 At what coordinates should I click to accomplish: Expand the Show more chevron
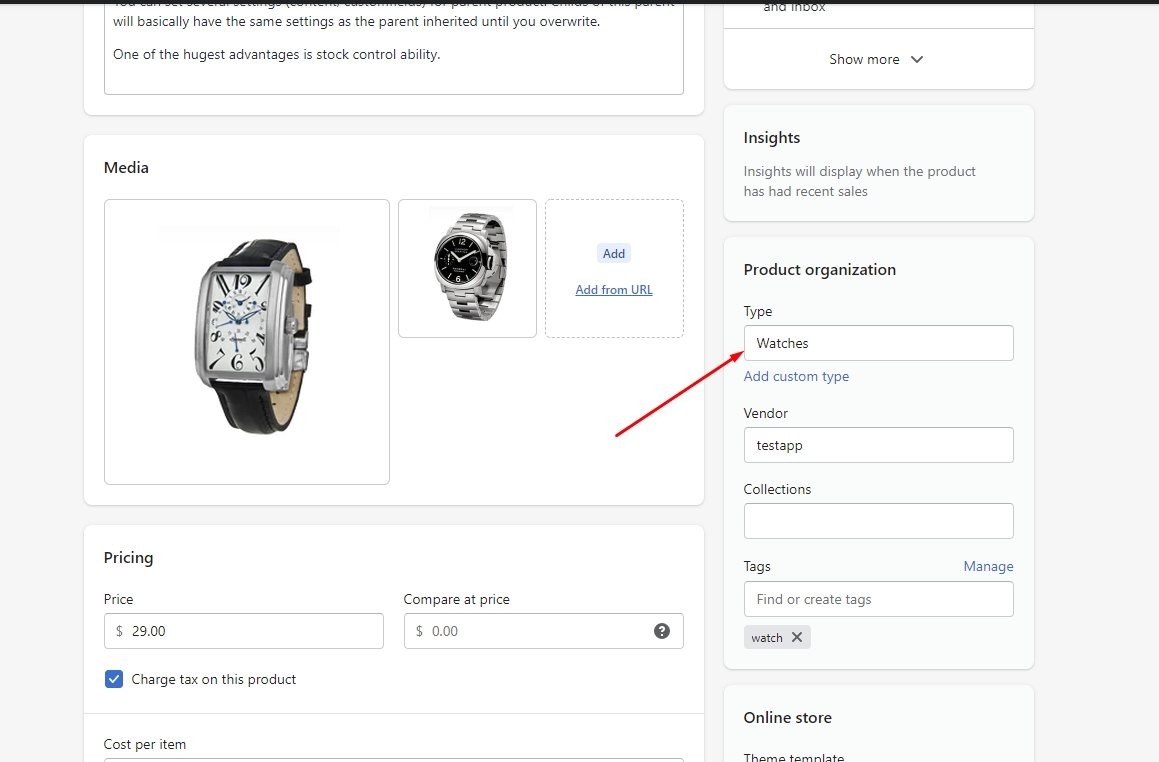coord(917,60)
